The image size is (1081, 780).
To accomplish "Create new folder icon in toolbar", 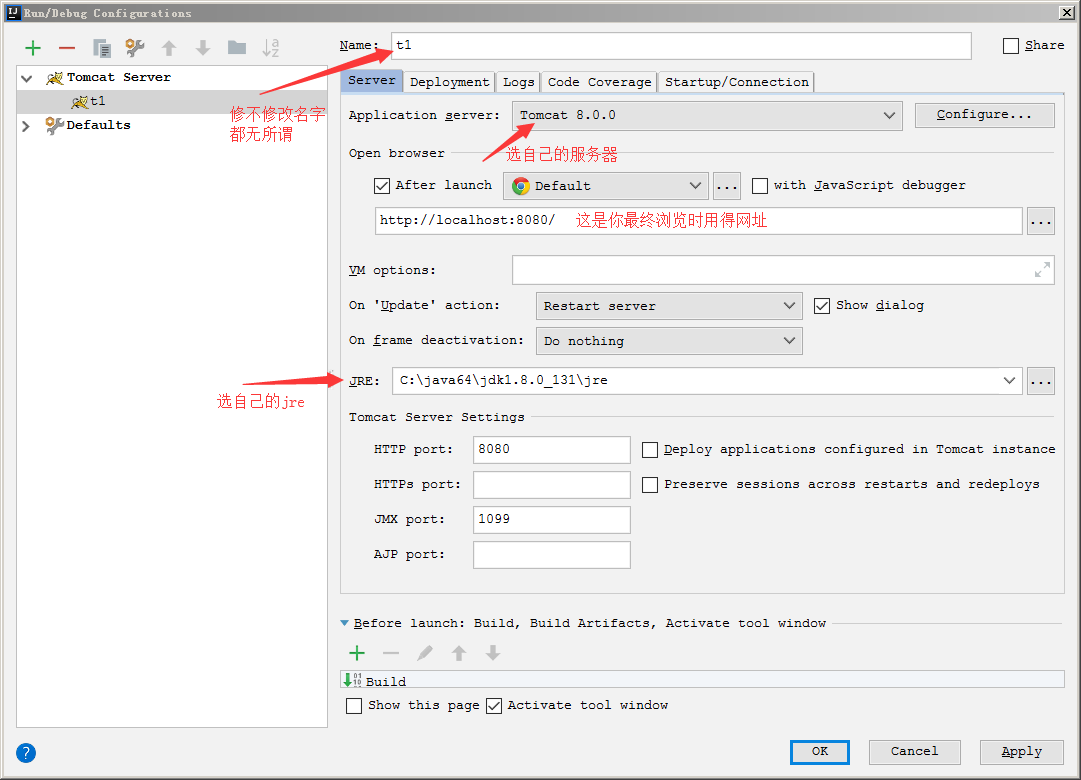I will pyautogui.click(x=236, y=47).
